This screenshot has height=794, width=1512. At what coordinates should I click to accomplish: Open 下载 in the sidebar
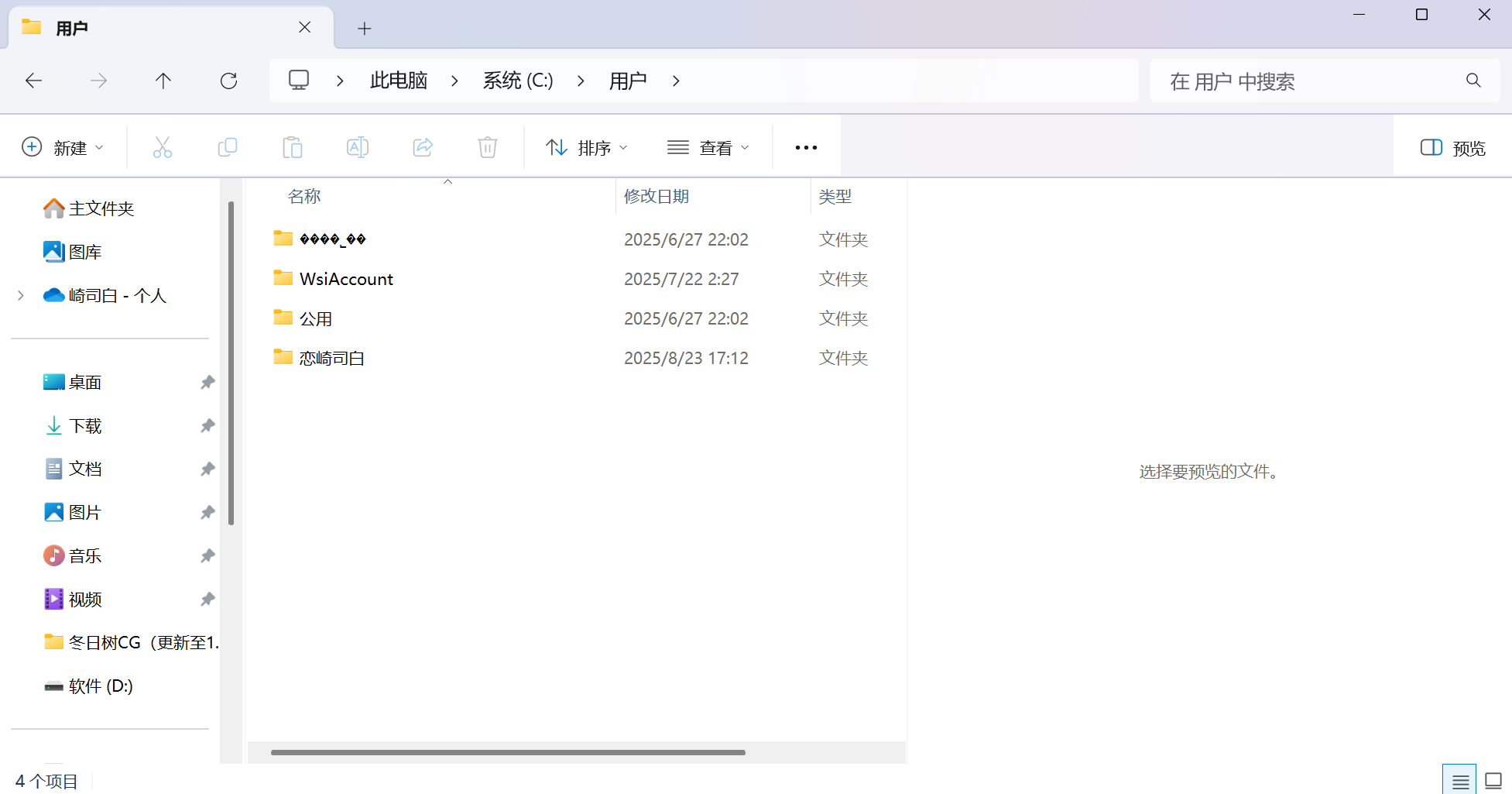73,425
